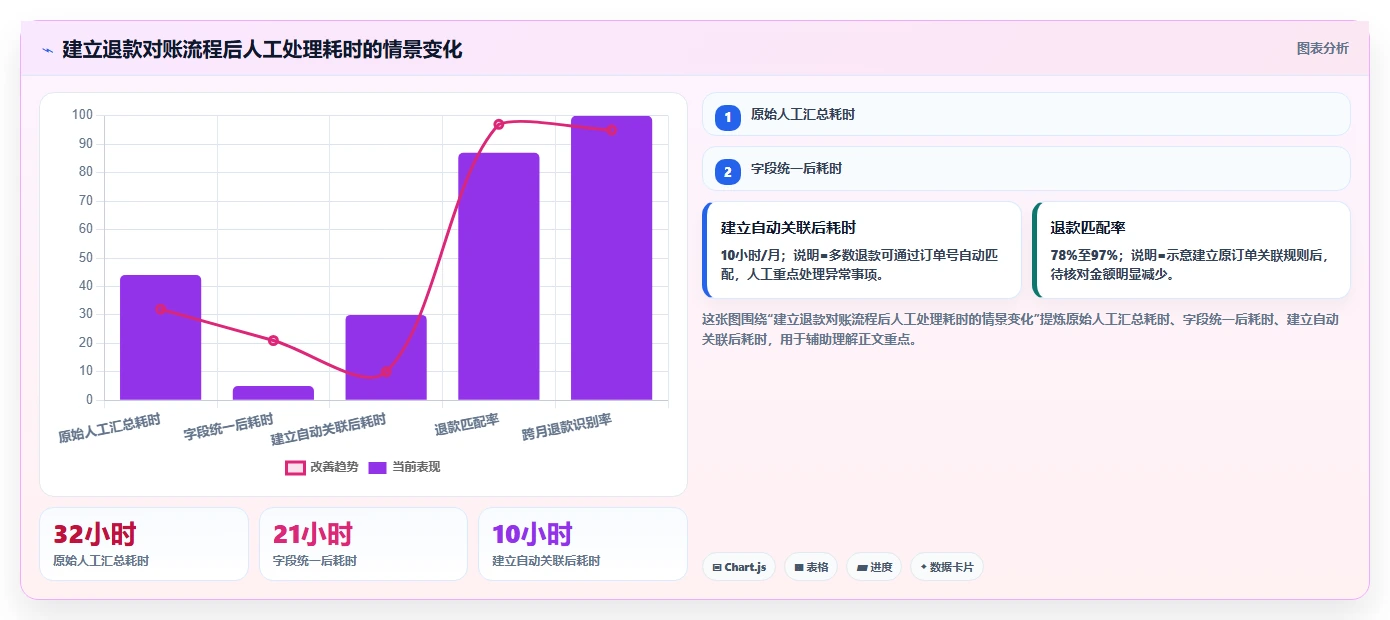The image size is (1390, 620).
Task: Select list row 字段统一后耗时
Action: pyautogui.click(x=1026, y=168)
